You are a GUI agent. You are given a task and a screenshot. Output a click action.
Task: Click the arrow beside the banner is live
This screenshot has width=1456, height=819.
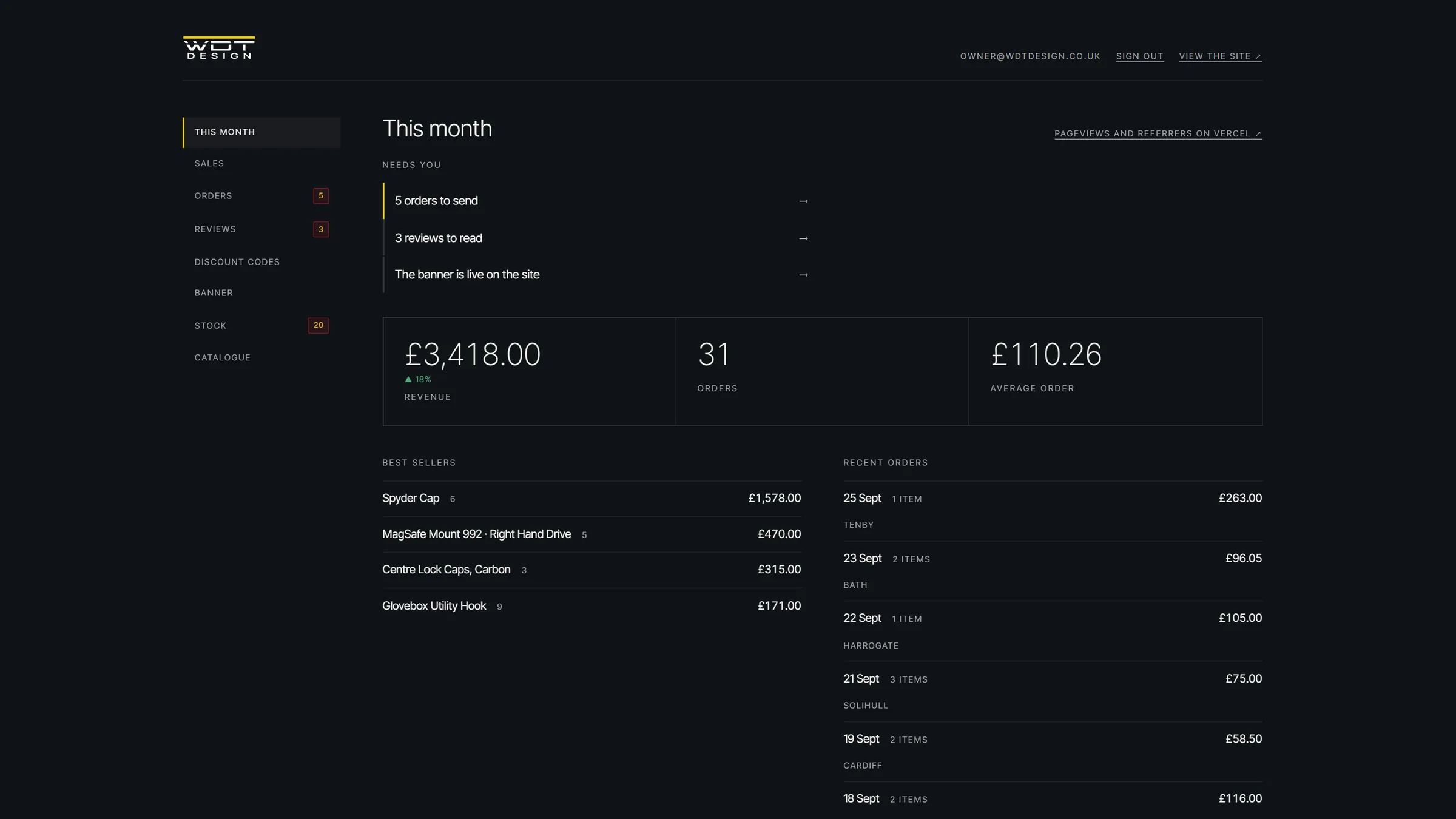click(803, 275)
